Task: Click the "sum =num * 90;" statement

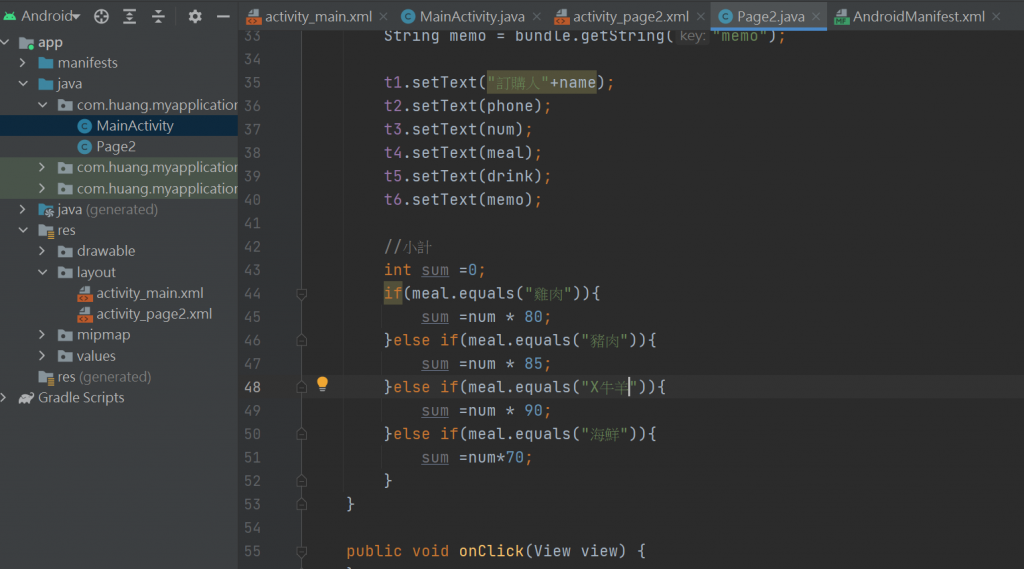Action: point(486,411)
